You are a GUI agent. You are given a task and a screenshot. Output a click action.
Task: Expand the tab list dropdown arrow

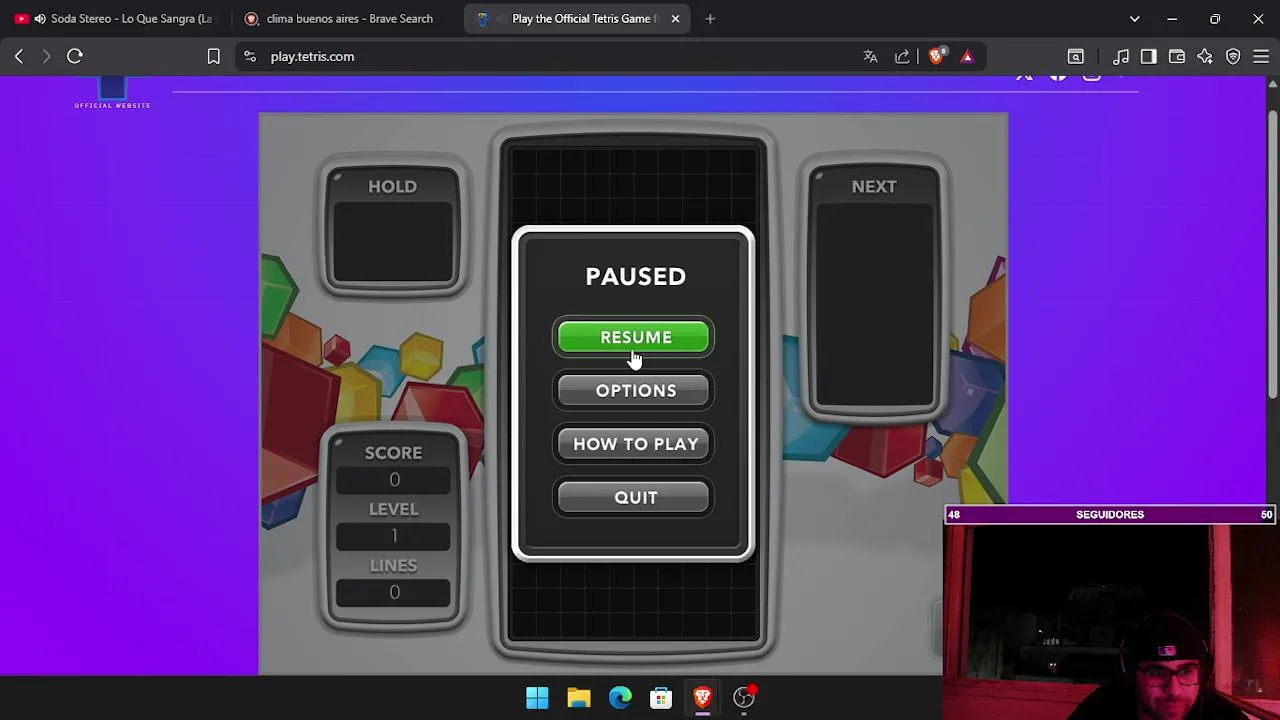pyautogui.click(x=1134, y=19)
